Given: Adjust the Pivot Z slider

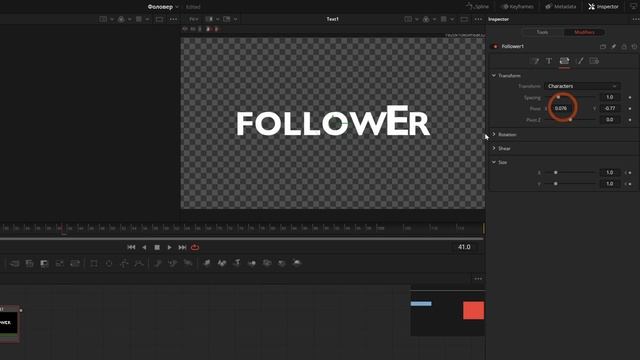Looking at the screenshot, I should [x=571, y=120].
